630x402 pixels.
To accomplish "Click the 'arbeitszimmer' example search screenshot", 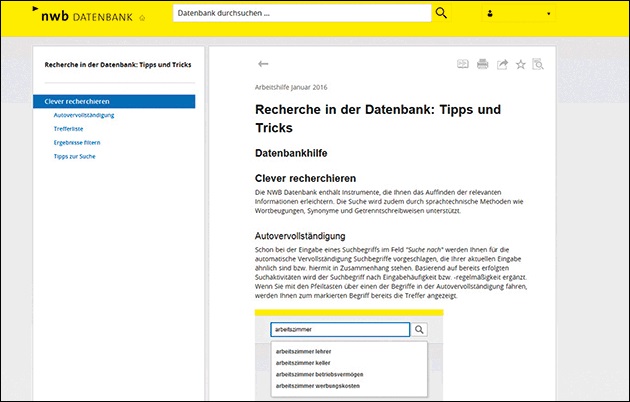I will [348, 355].
